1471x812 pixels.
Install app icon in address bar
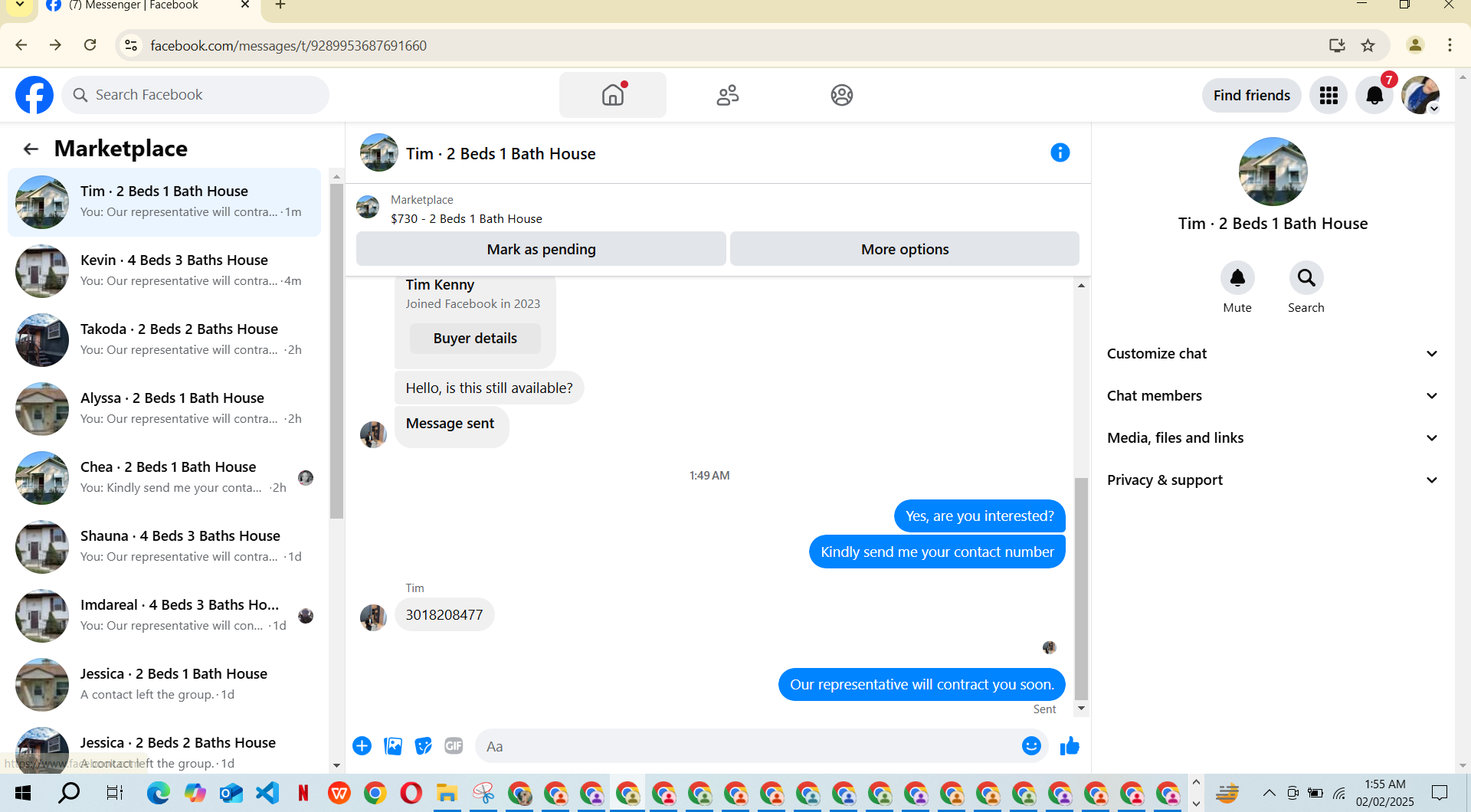pos(1337,45)
